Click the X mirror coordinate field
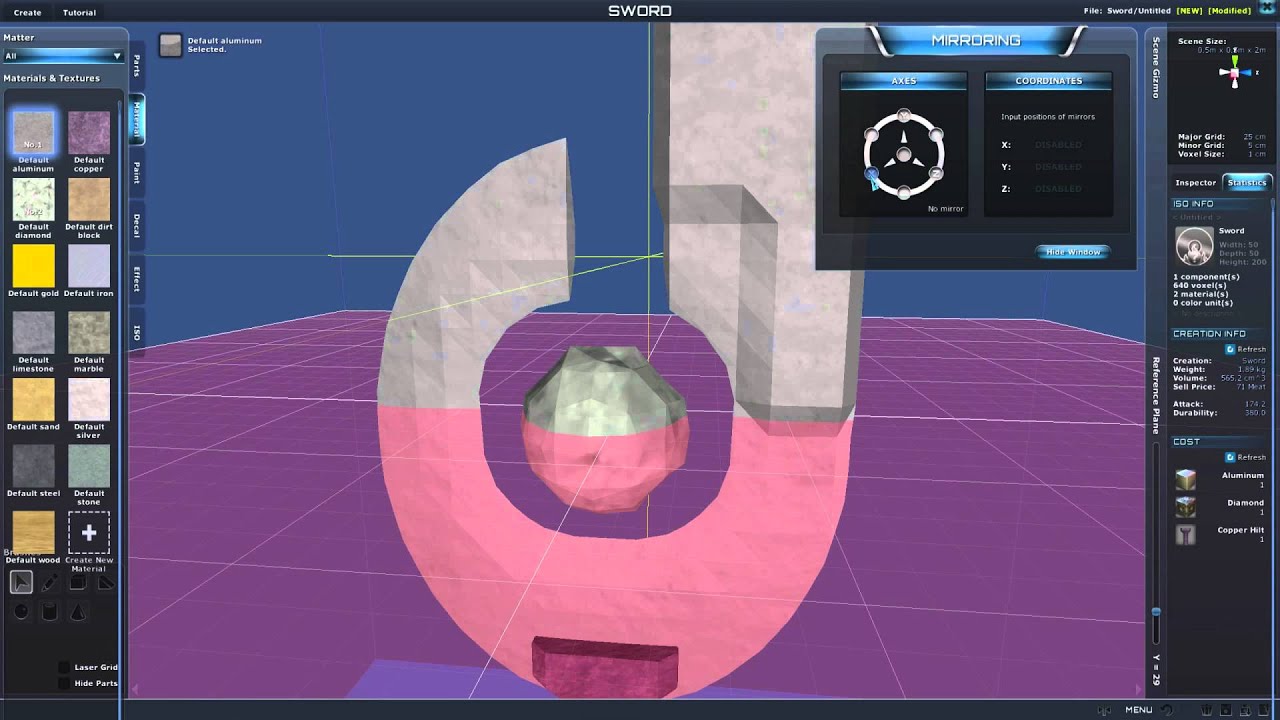 (1058, 145)
